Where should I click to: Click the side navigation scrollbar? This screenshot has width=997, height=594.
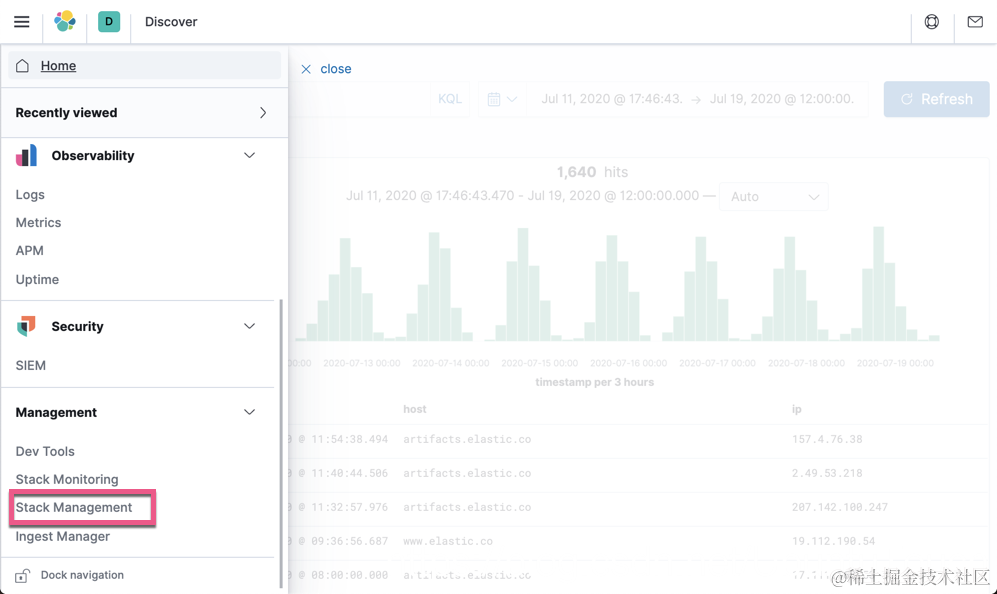(281, 443)
